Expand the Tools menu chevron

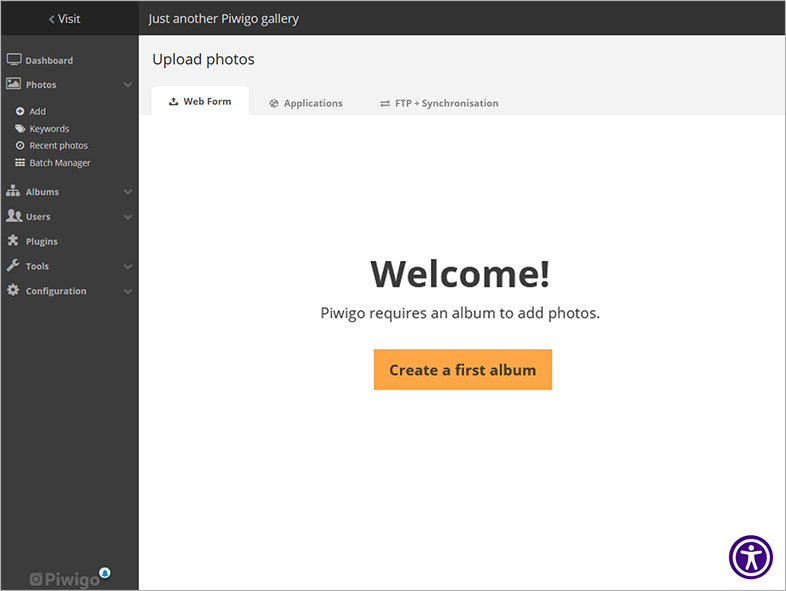(x=128, y=267)
